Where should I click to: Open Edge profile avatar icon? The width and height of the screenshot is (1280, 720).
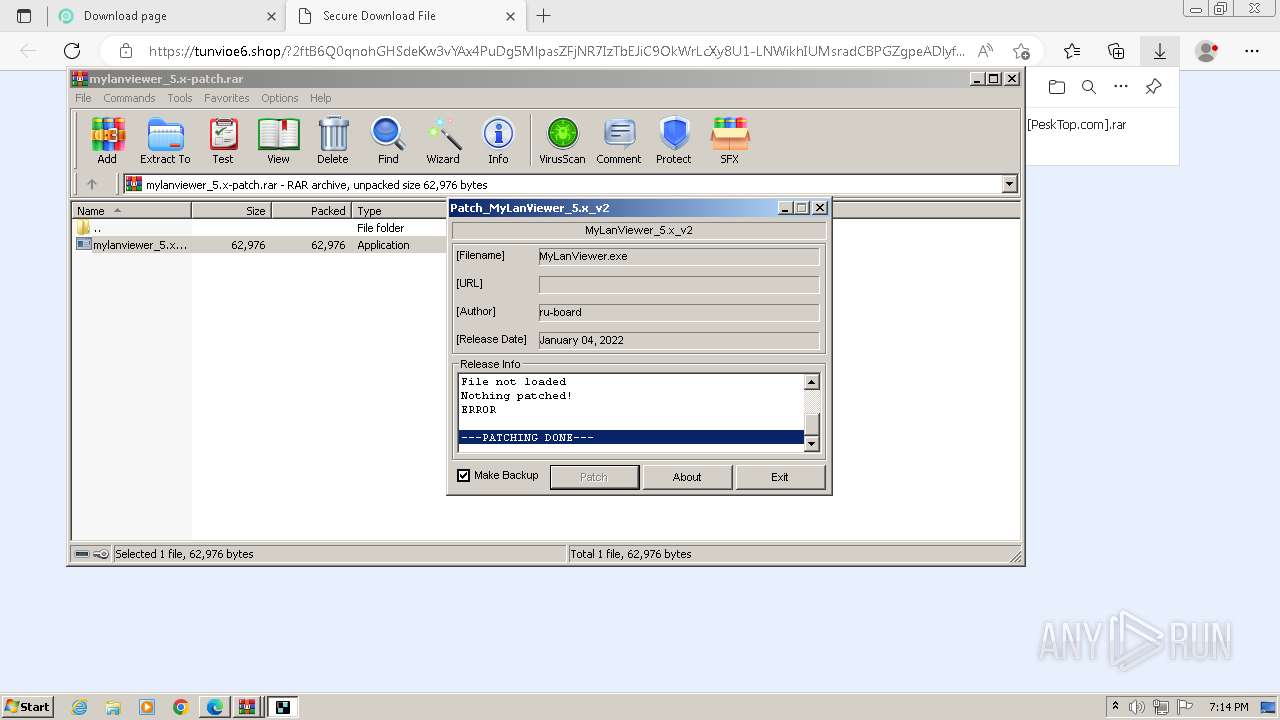pyautogui.click(x=1207, y=51)
